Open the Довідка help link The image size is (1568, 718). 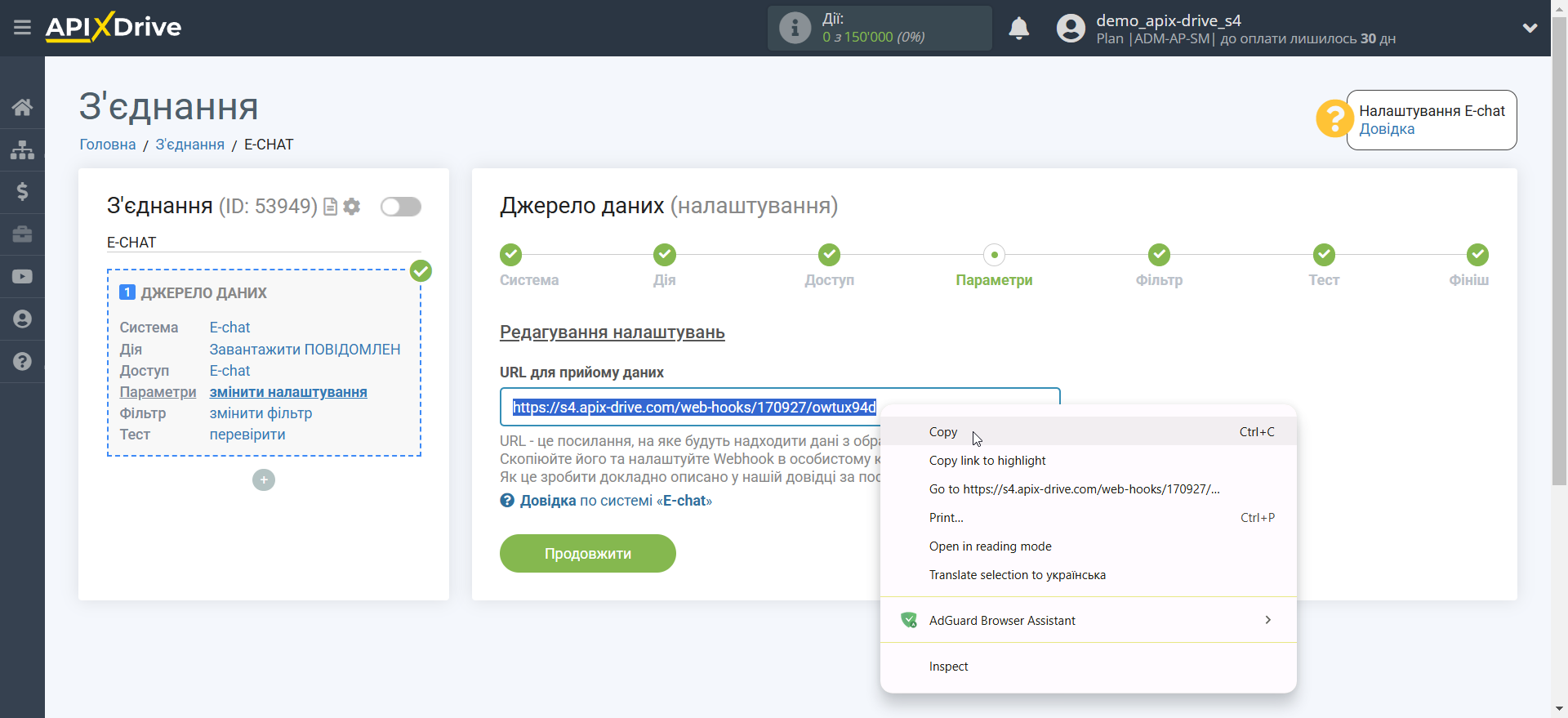pyautogui.click(x=1387, y=129)
